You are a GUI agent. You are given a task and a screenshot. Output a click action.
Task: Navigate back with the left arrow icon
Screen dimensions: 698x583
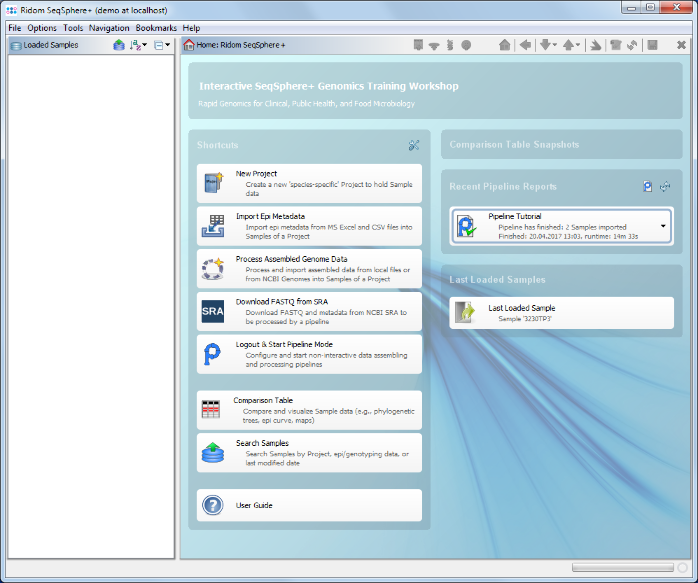[525, 45]
